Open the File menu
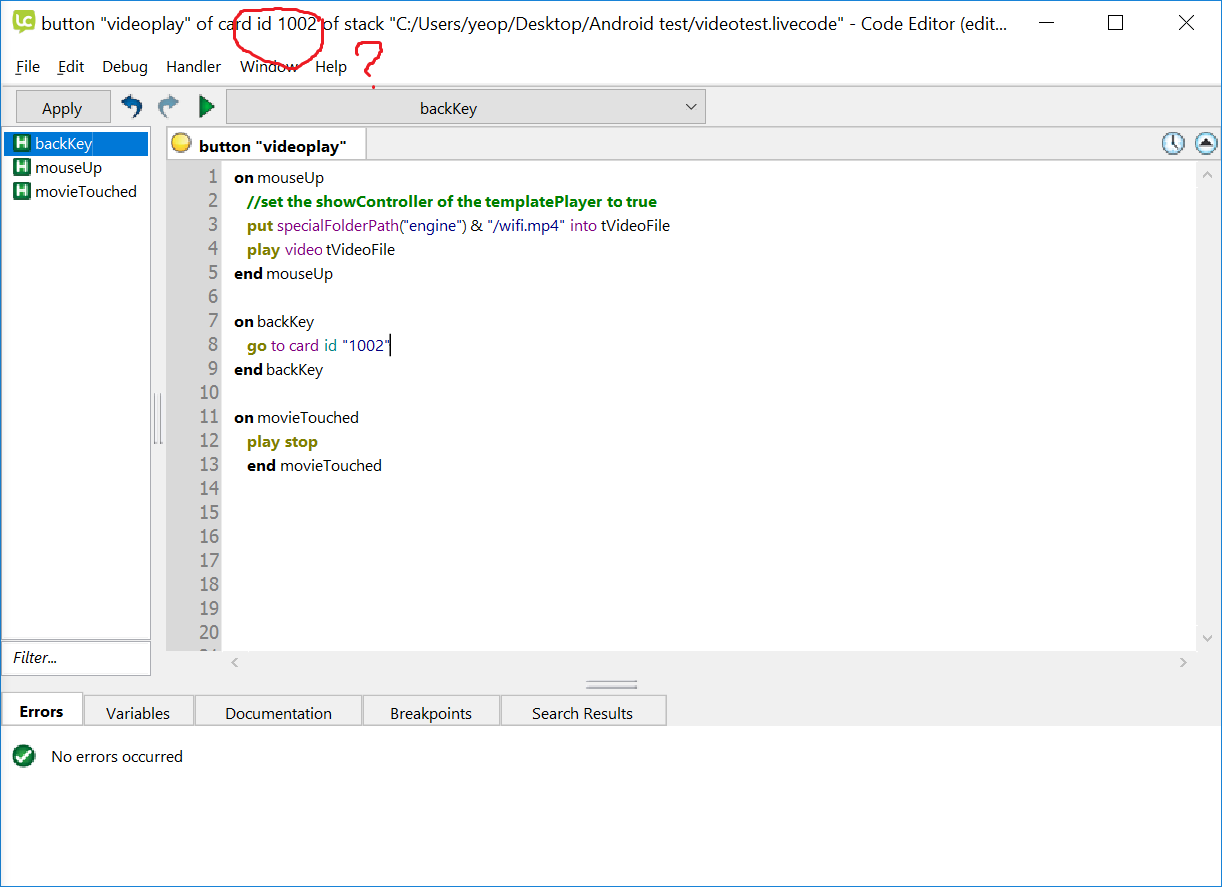 (x=28, y=66)
